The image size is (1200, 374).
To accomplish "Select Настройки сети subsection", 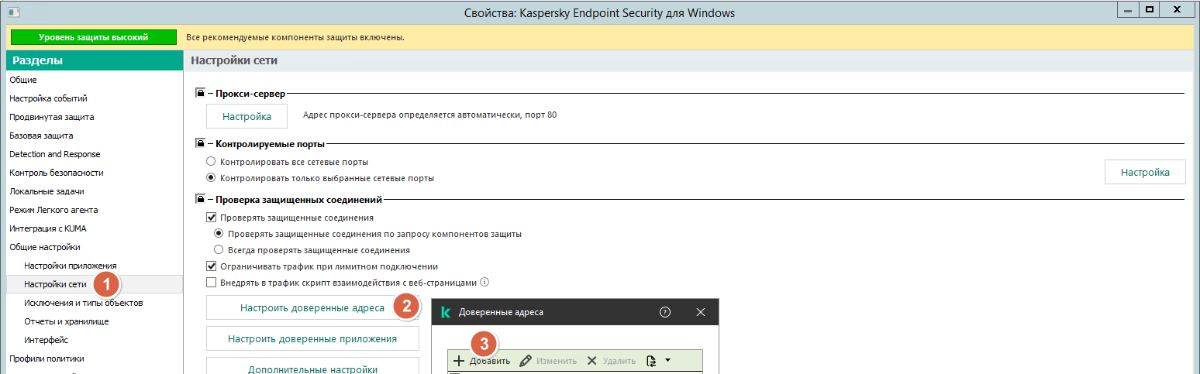I will coord(55,284).
